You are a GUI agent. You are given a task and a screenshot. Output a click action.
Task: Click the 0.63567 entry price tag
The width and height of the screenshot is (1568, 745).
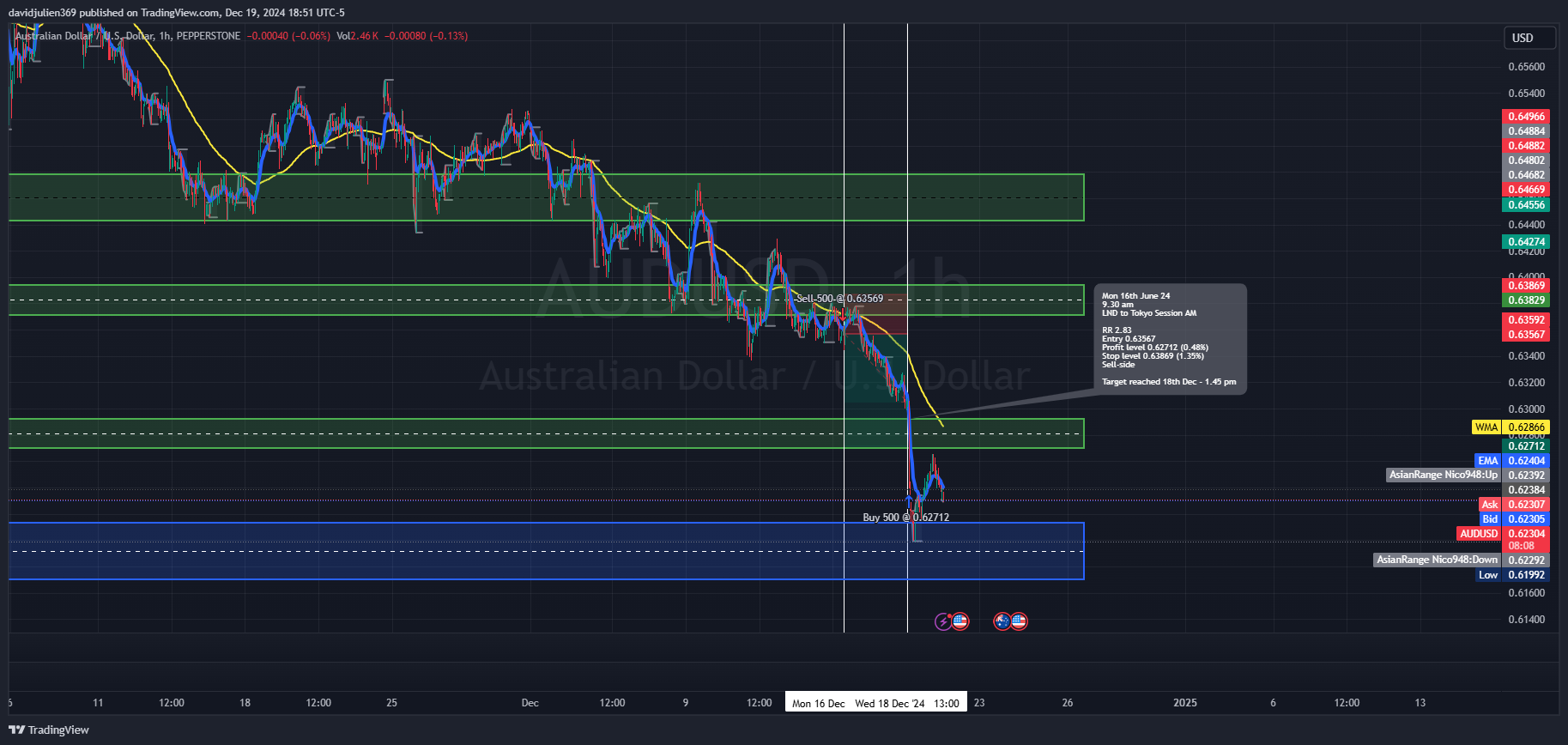click(1526, 335)
